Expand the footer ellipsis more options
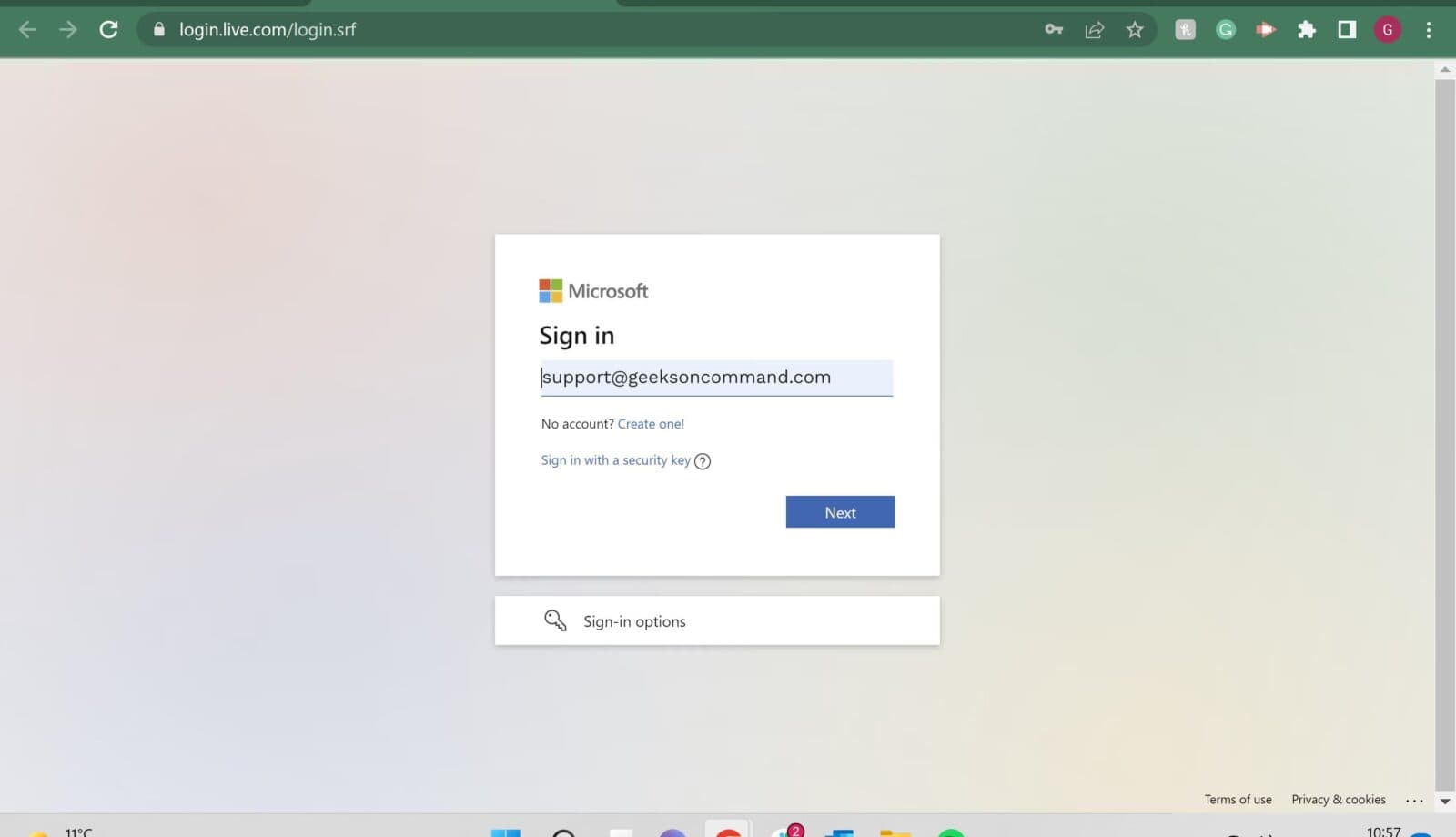The image size is (1456, 837). tap(1414, 801)
